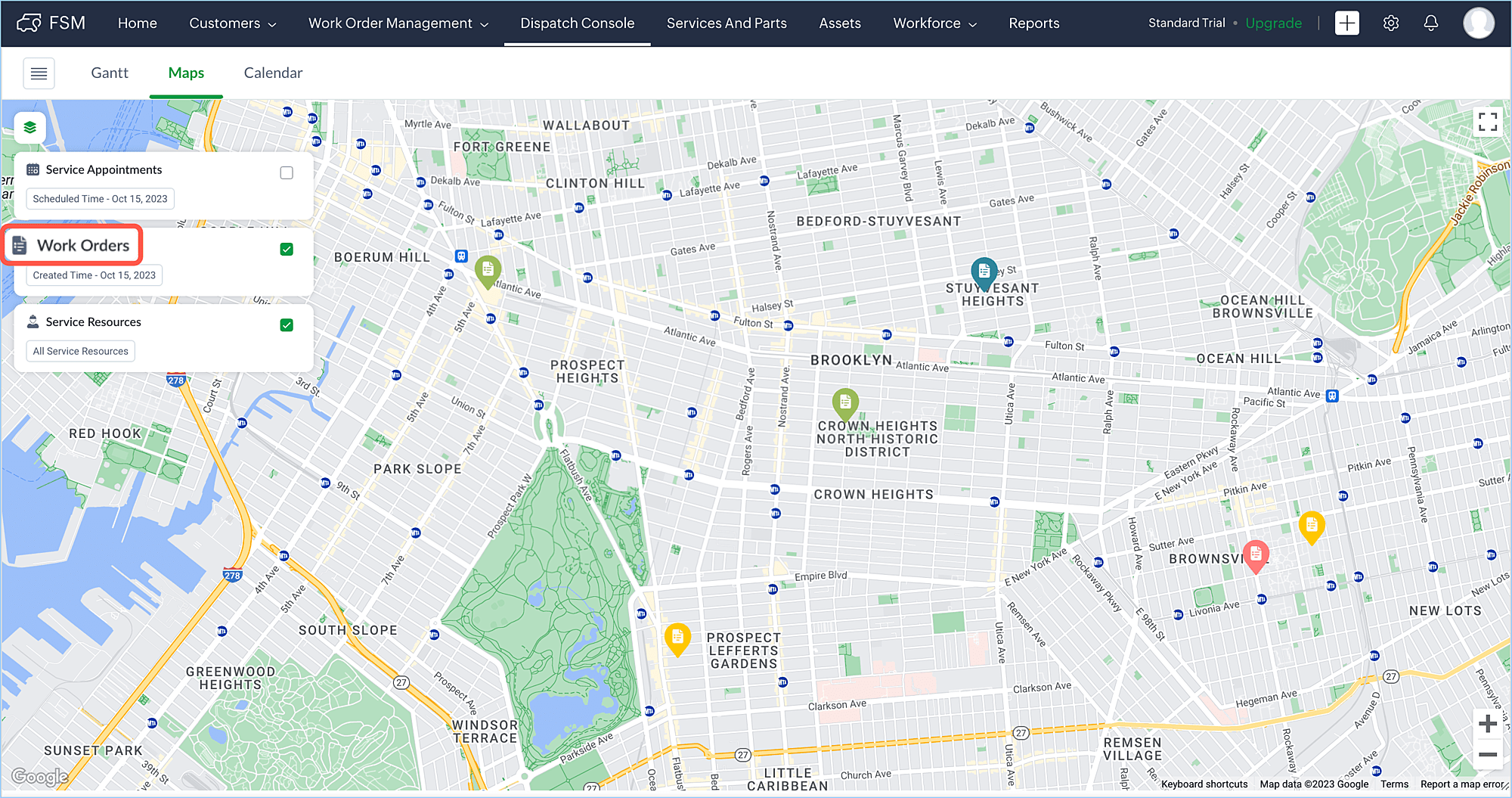Click the Red Hook map label
The image size is (1512, 798).
[x=105, y=433]
